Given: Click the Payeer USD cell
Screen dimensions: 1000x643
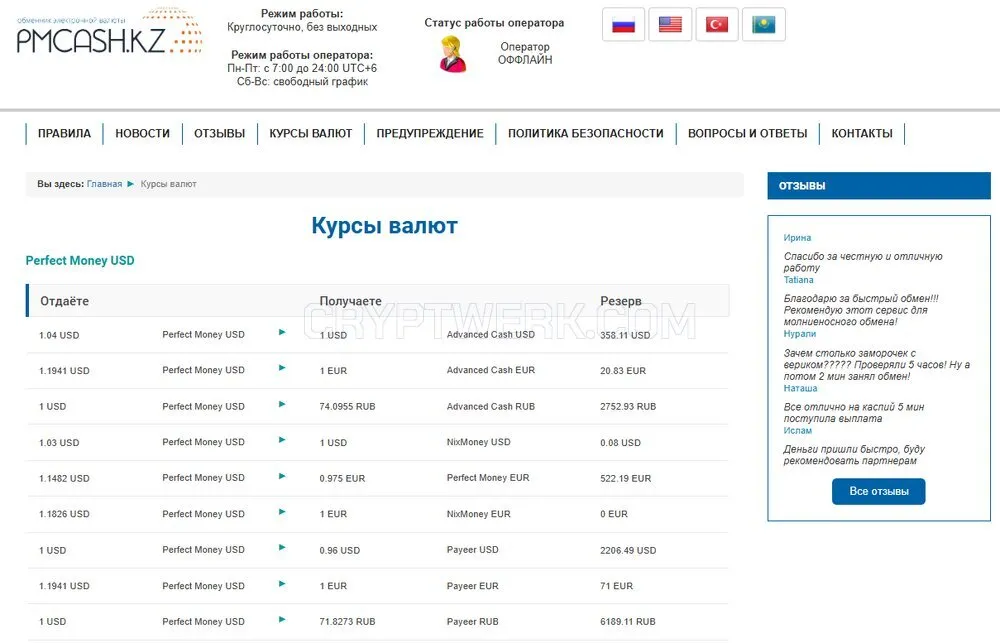Looking at the screenshot, I should tap(473, 550).
